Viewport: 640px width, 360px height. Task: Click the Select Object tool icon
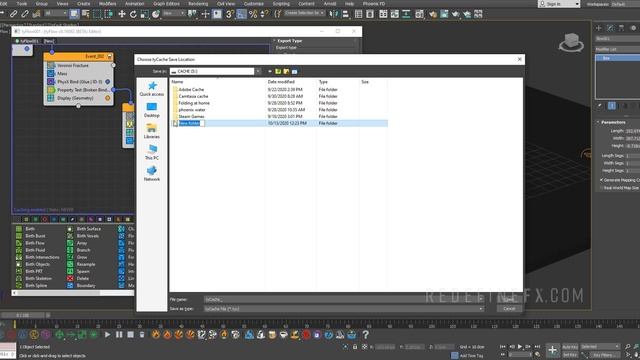click(x=74, y=14)
